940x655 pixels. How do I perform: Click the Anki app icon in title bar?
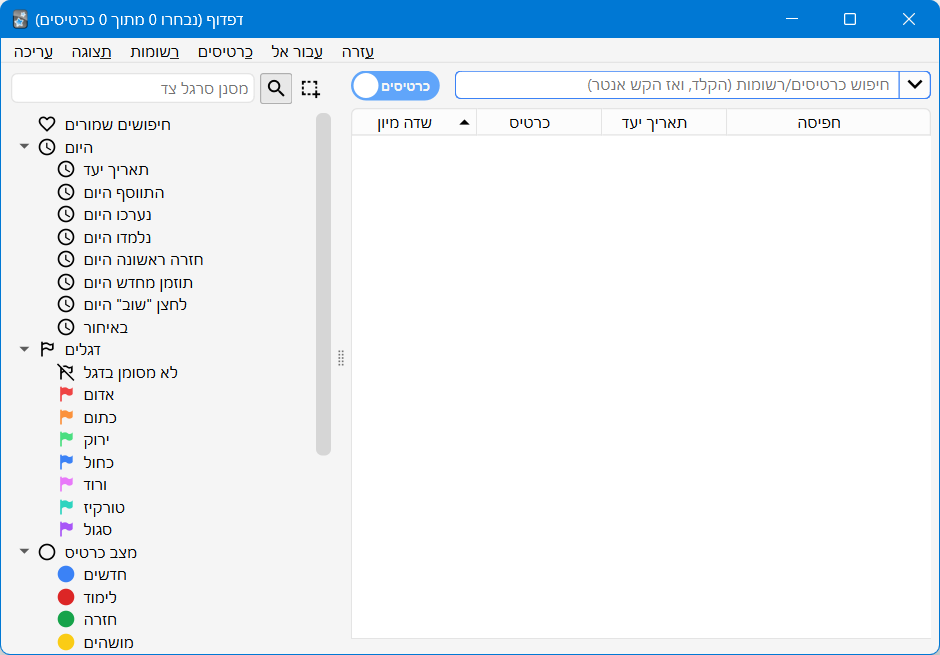(20, 19)
